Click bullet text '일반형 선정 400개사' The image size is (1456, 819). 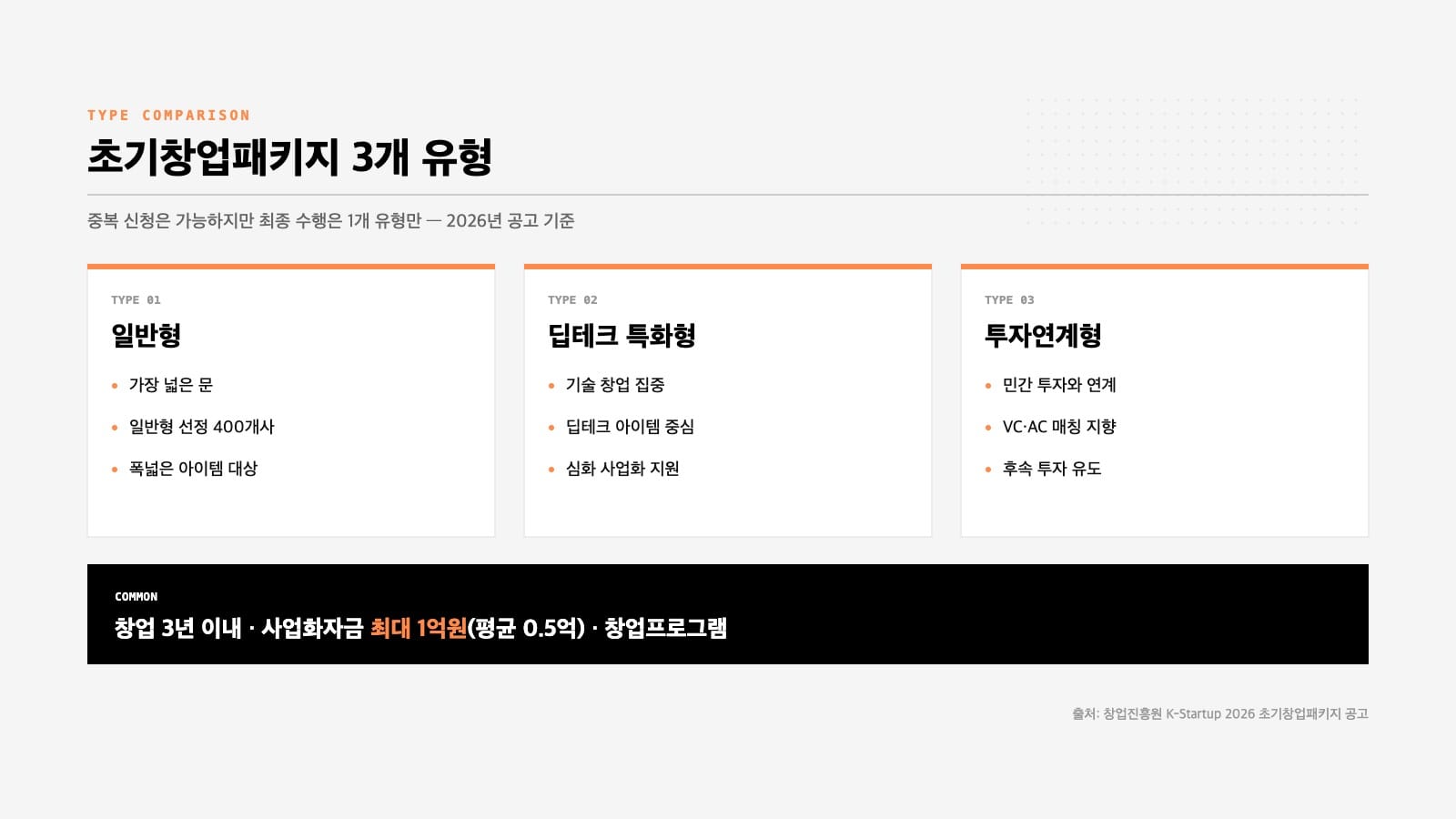coord(201,427)
